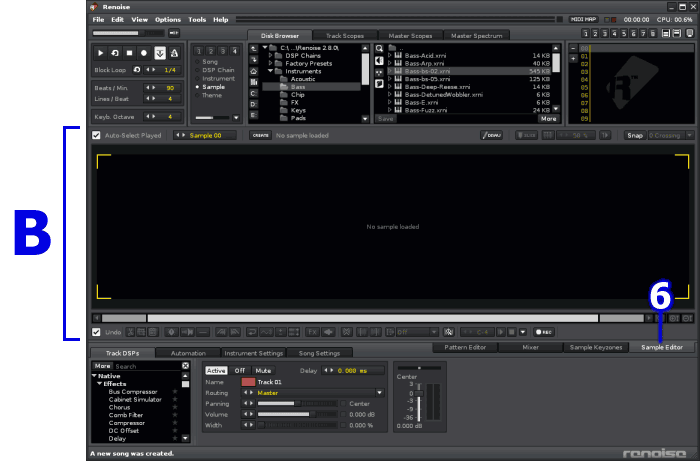Click the FX button in sample toolbar
Image resolution: width=700 pixels, height=461 pixels.
pyautogui.click(x=312, y=332)
